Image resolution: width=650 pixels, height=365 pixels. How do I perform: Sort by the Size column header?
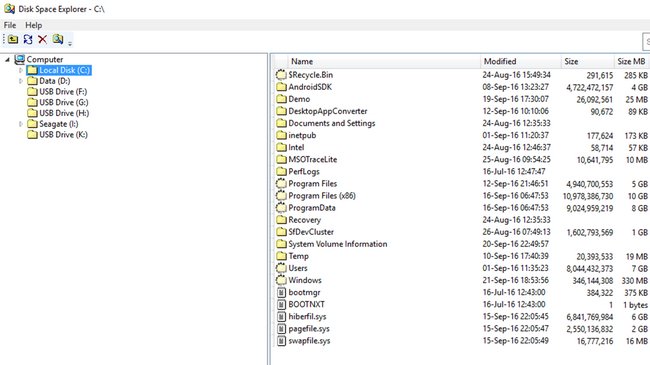click(x=587, y=61)
